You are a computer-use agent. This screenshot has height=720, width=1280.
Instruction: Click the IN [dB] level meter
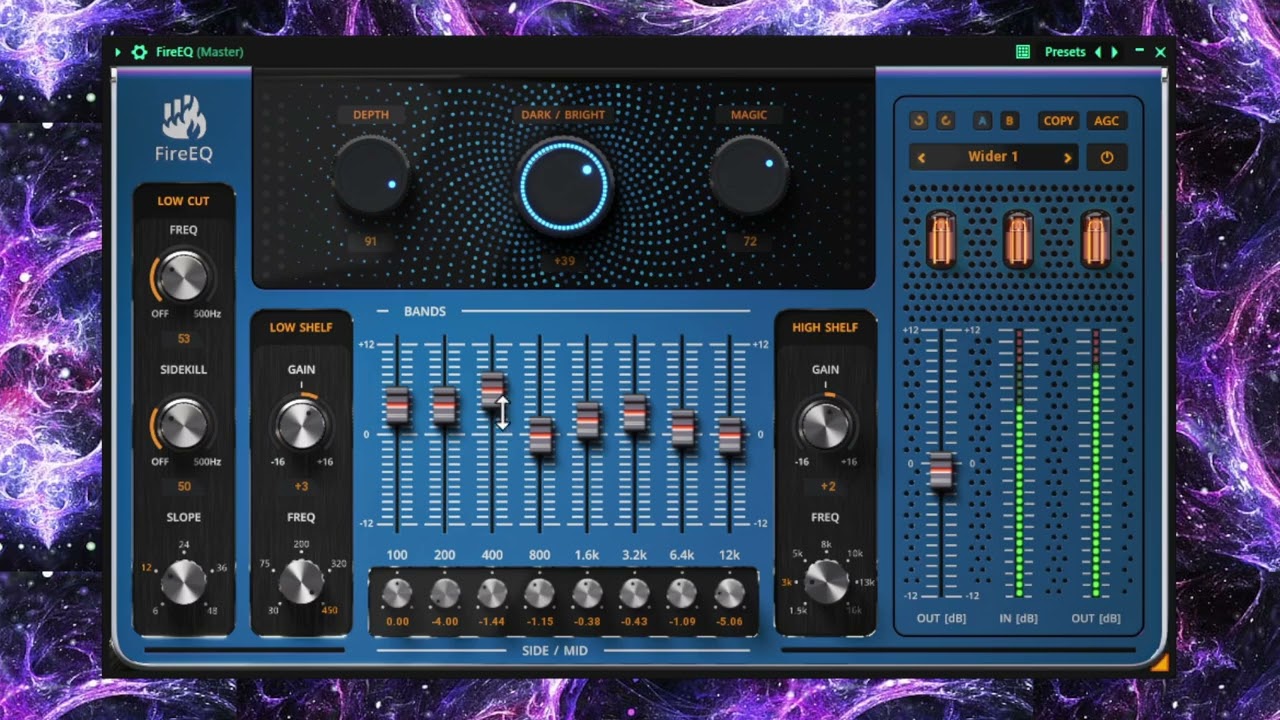(1019, 462)
